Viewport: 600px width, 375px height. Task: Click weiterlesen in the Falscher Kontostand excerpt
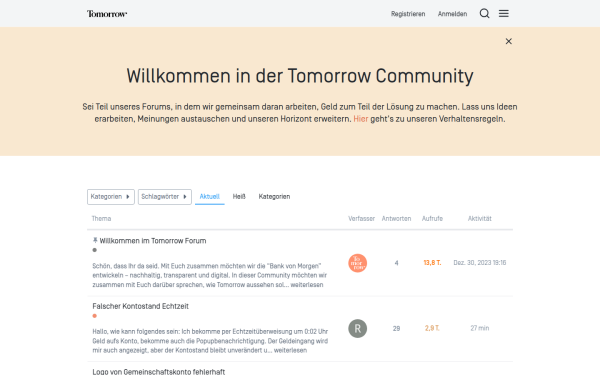tap(290, 350)
